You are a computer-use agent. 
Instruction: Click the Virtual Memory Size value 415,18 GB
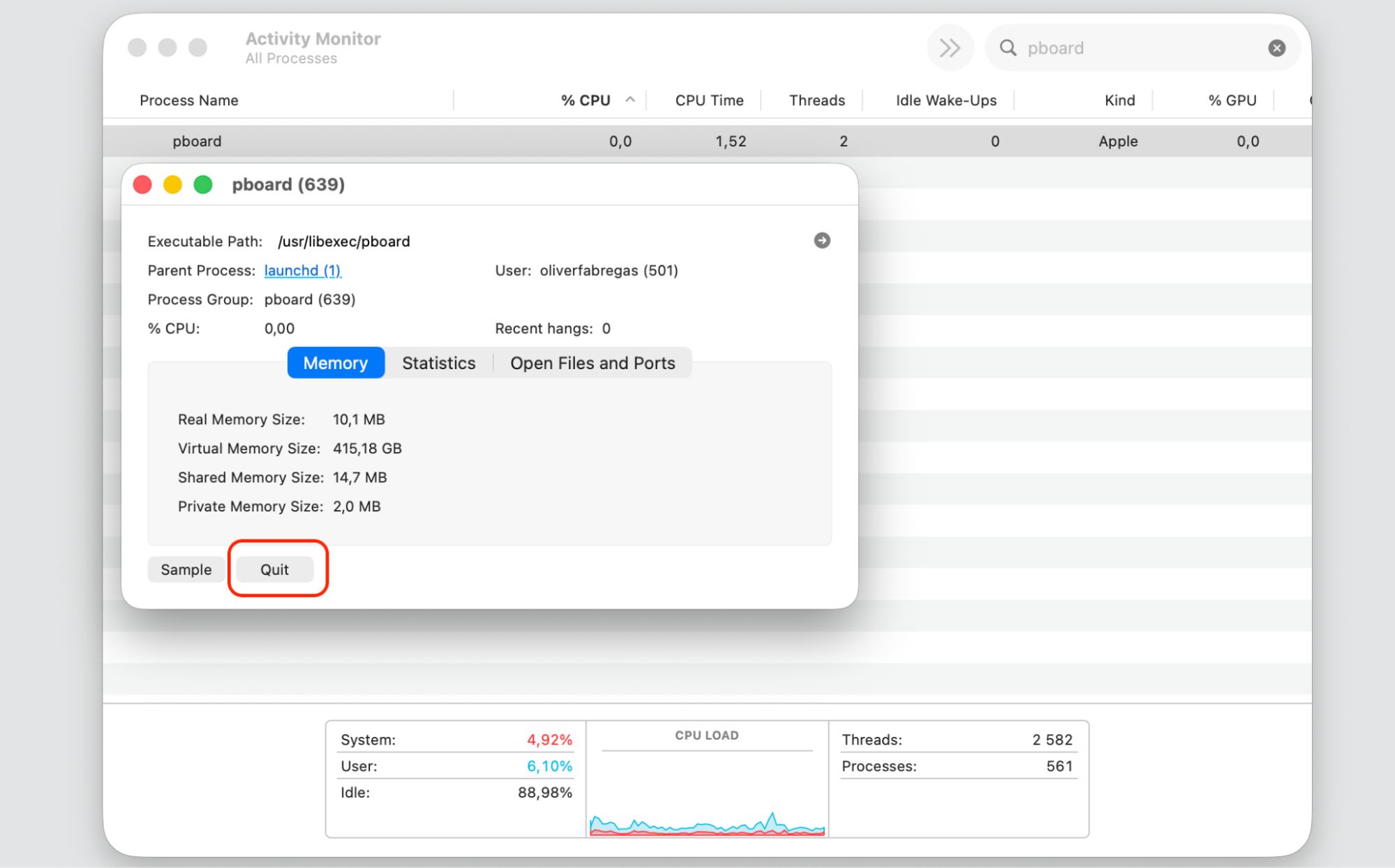click(x=367, y=448)
